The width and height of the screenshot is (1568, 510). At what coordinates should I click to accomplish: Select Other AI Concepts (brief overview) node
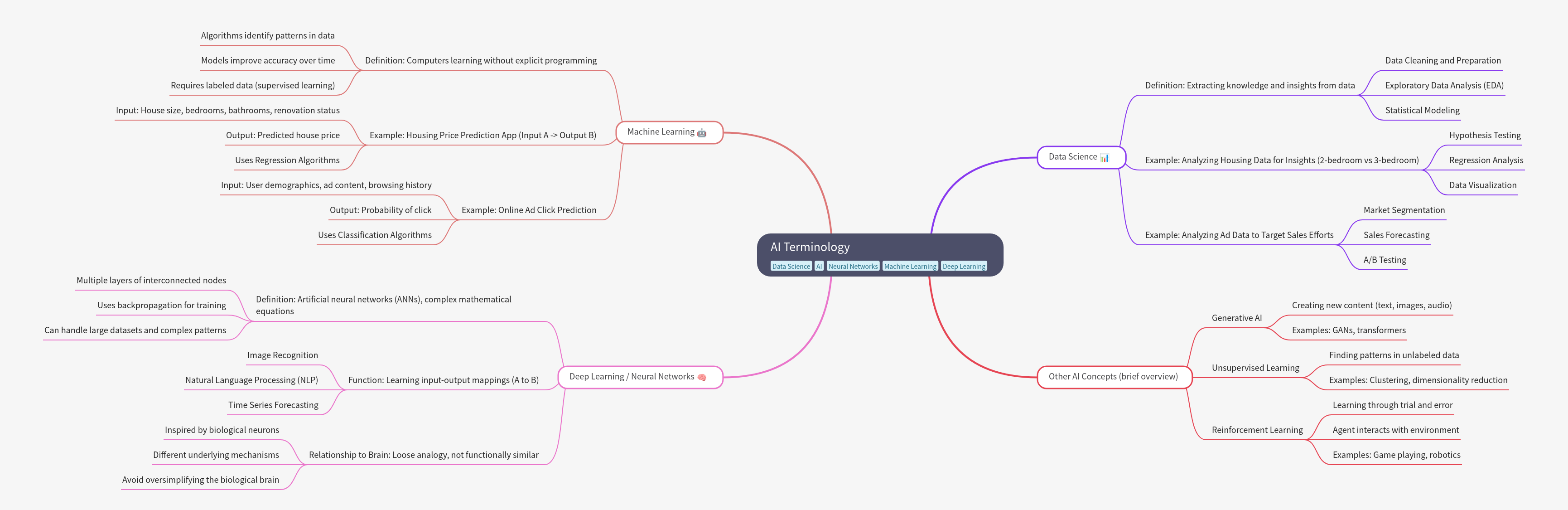click(1114, 377)
